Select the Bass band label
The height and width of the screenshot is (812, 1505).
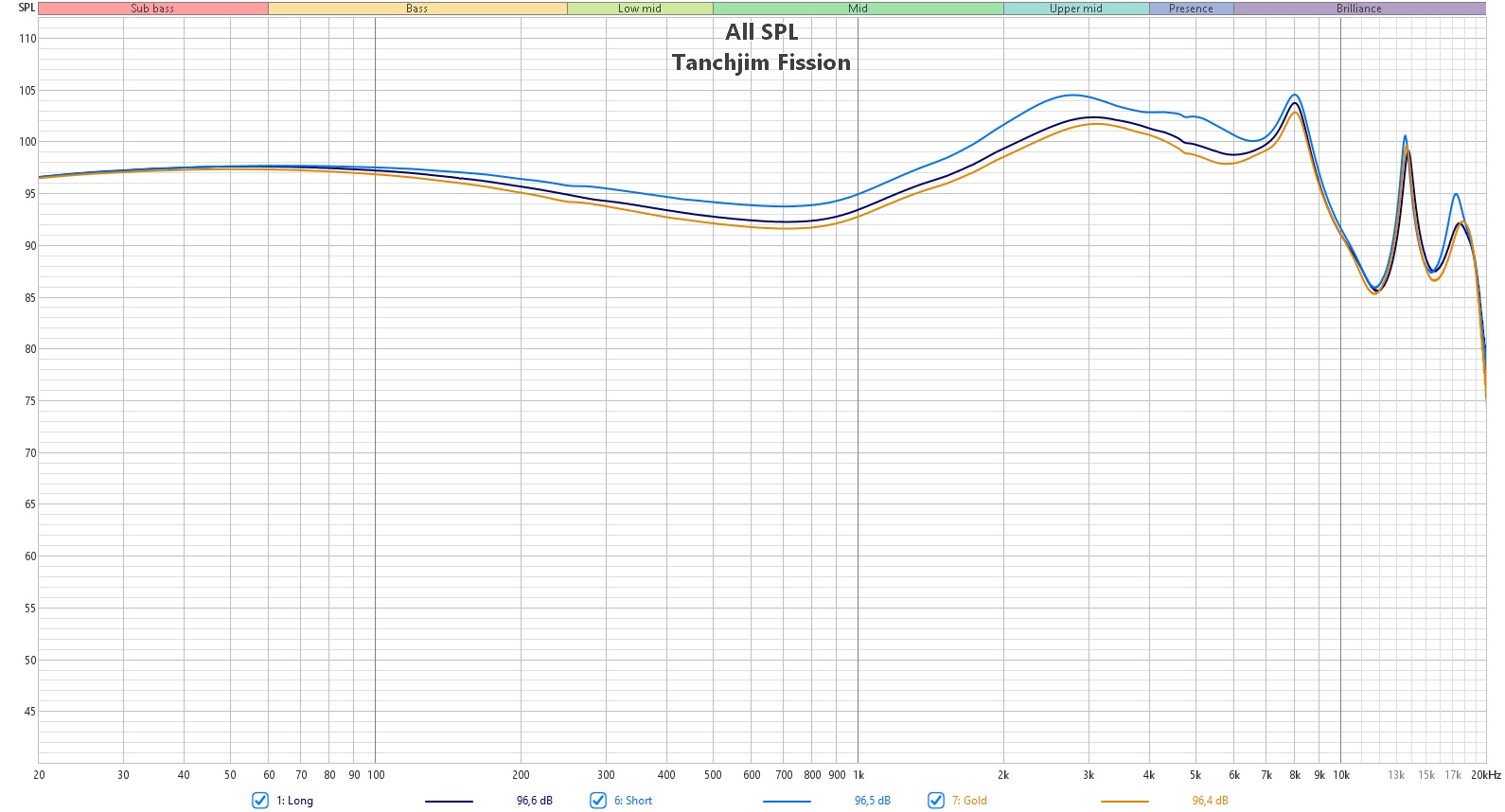417,9
